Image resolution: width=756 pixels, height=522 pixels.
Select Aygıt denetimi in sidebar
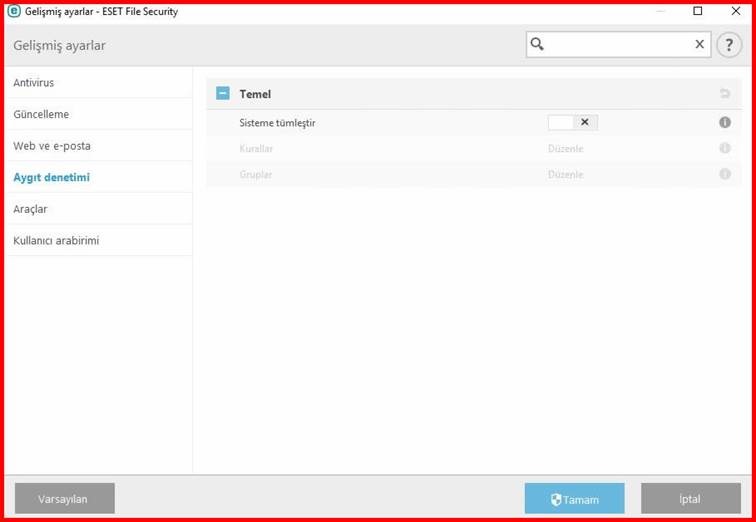pos(52,177)
